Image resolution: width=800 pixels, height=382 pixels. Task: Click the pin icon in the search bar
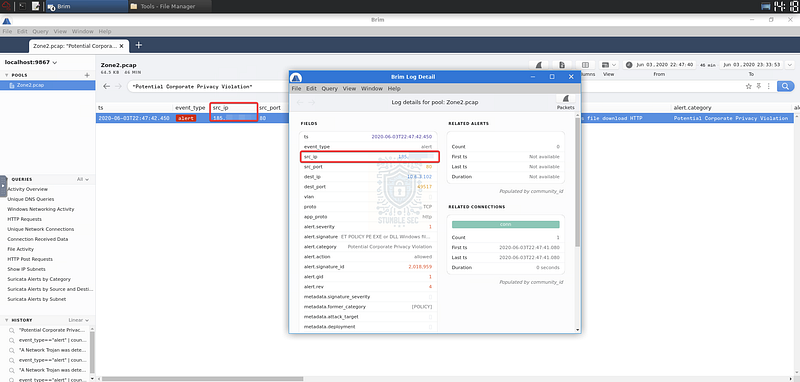tap(759, 86)
